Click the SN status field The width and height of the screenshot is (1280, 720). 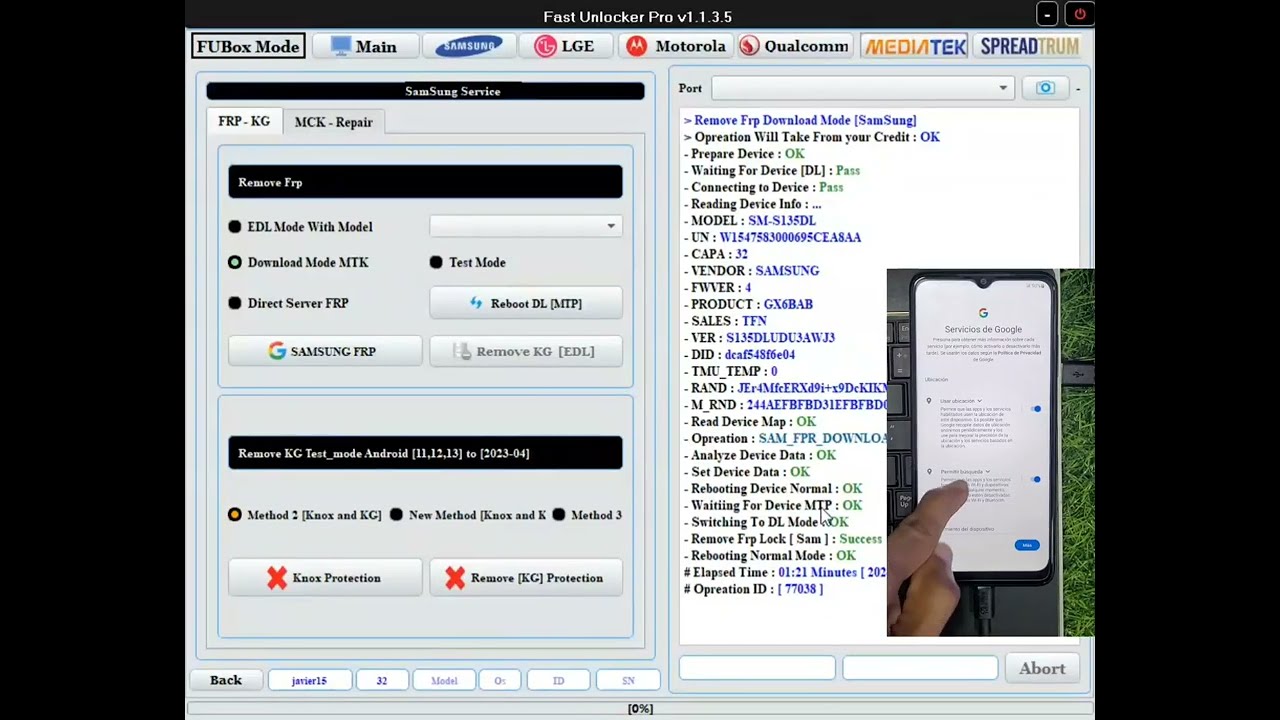pyautogui.click(x=628, y=680)
